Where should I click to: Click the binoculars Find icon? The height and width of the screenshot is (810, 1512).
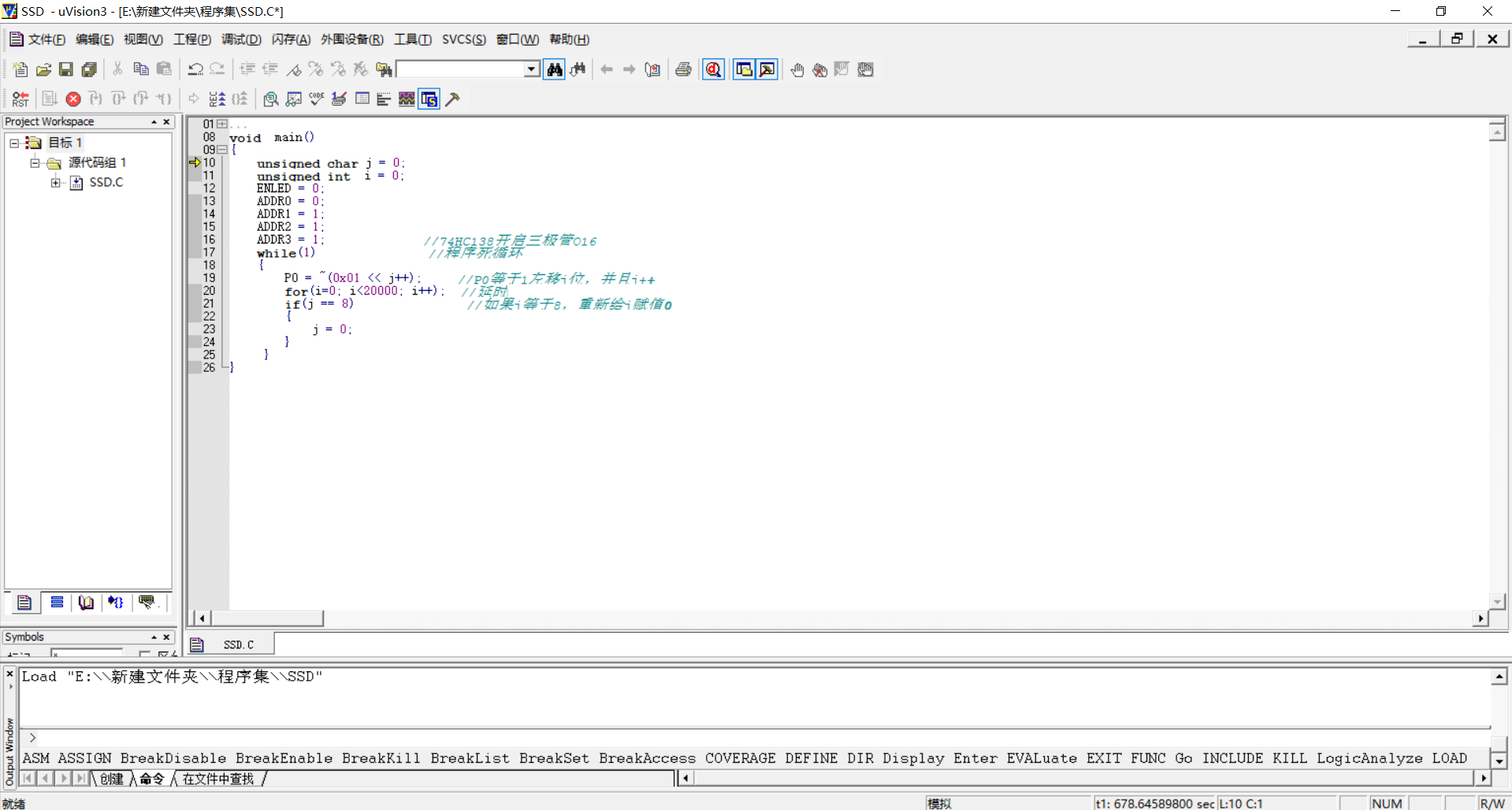(x=555, y=69)
